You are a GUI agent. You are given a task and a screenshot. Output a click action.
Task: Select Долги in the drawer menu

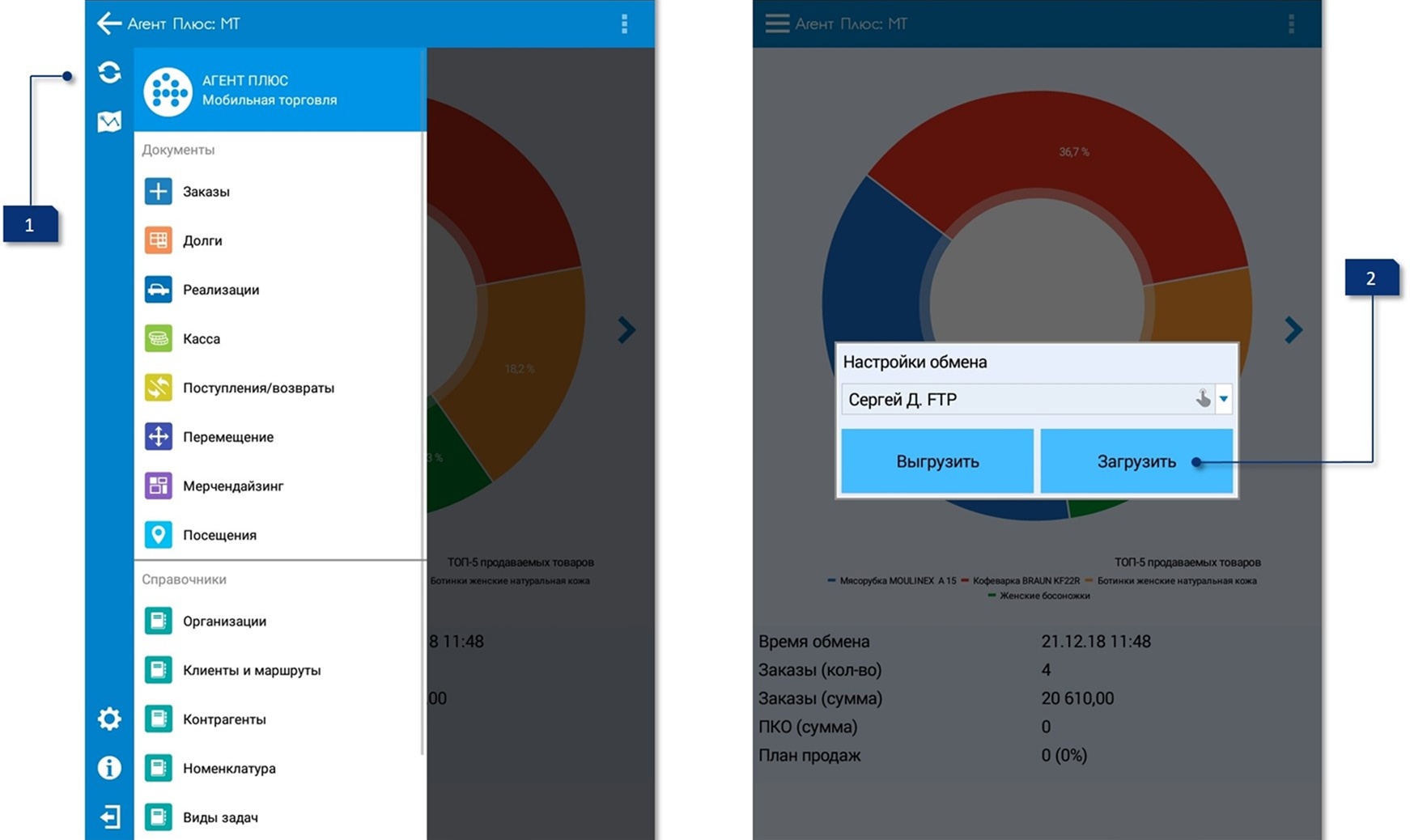(x=202, y=241)
